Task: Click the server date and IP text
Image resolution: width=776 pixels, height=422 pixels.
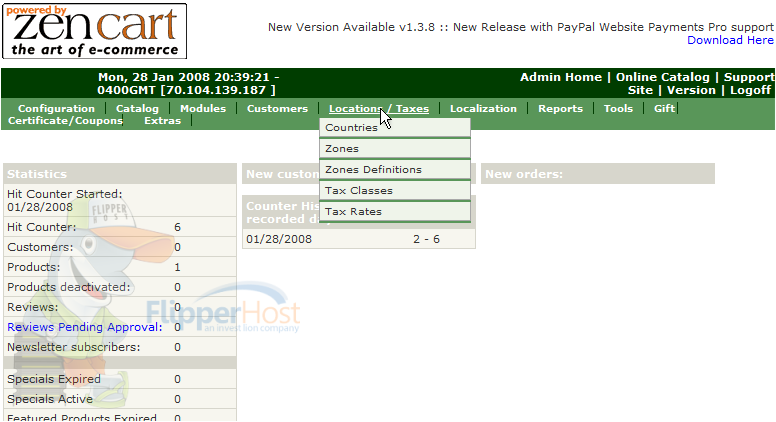Action: pos(188,84)
